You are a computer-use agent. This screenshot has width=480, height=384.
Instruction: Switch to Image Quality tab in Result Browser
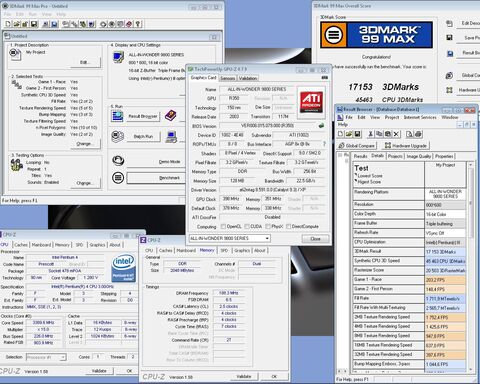pyautogui.click(x=419, y=156)
